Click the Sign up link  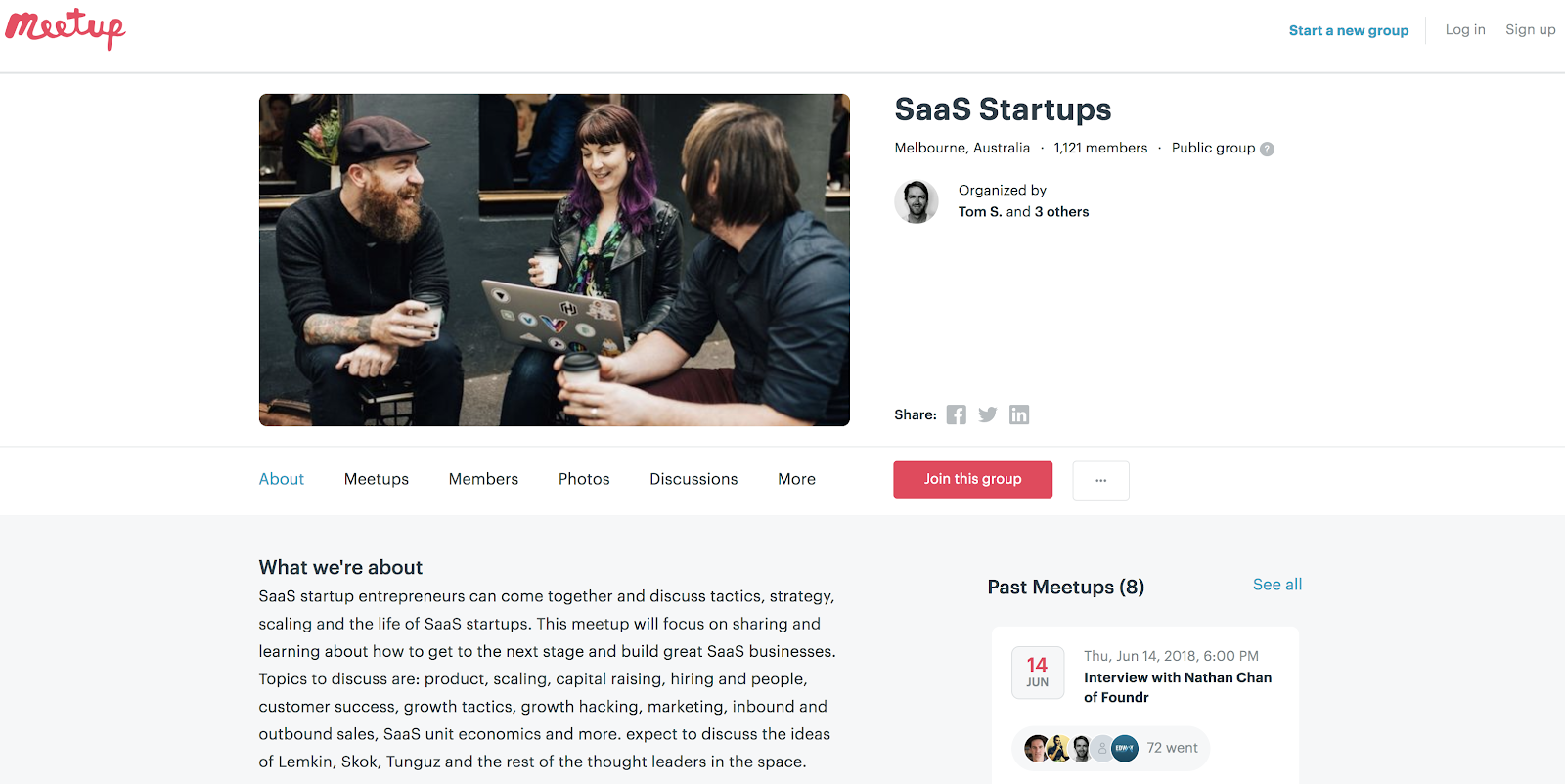pos(1531,29)
